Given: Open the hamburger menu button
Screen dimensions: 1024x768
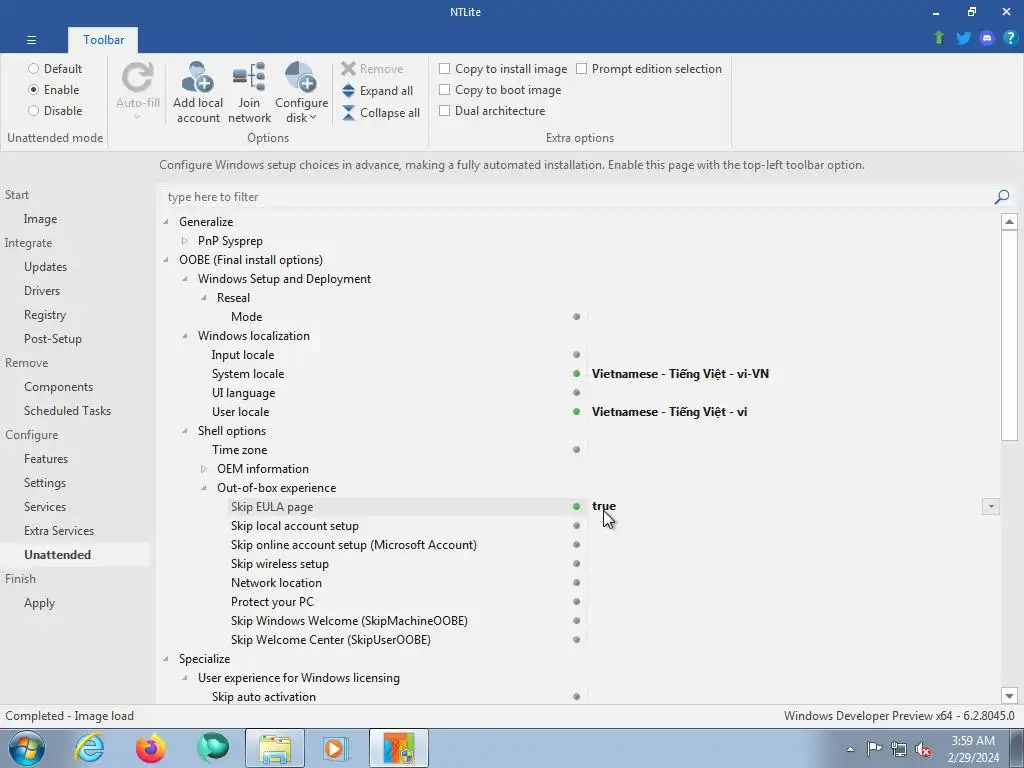Looking at the screenshot, I should pyautogui.click(x=31, y=40).
